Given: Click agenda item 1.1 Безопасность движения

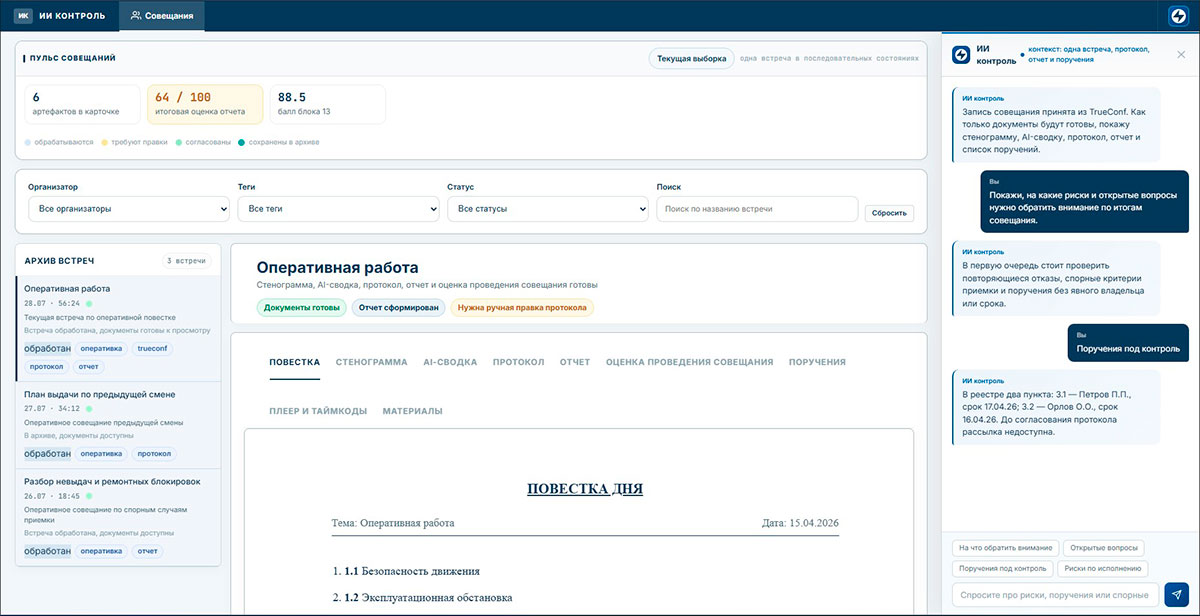Looking at the screenshot, I should pos(412,571).
